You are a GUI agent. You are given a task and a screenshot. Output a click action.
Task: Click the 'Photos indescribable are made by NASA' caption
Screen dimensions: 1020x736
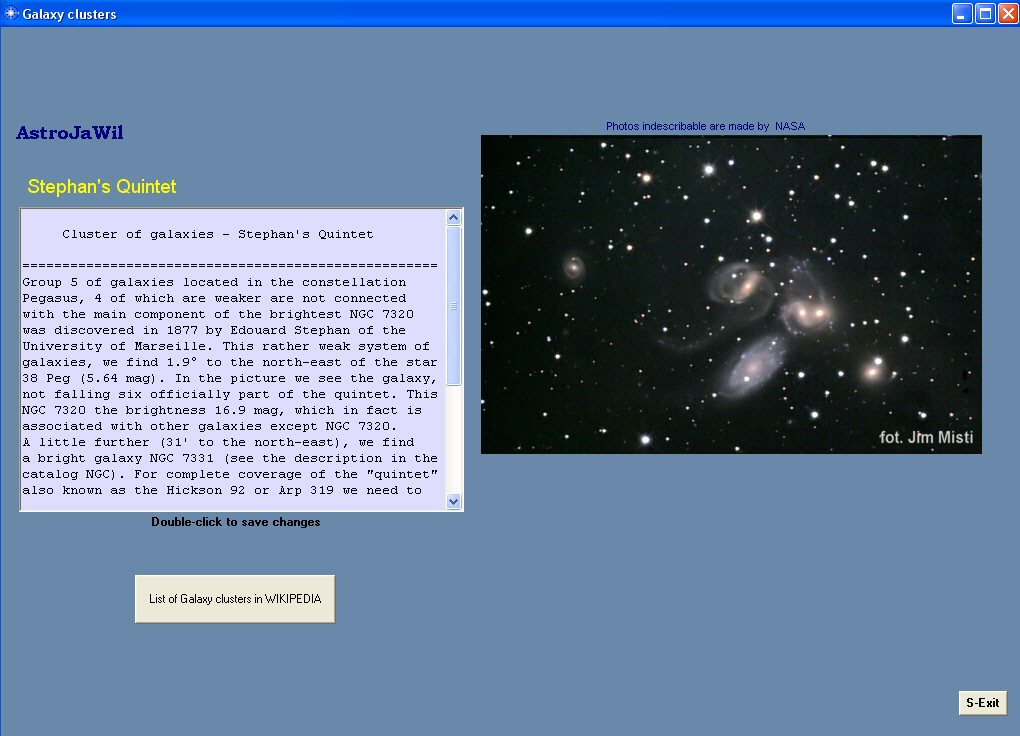click(x=705, y=126)
